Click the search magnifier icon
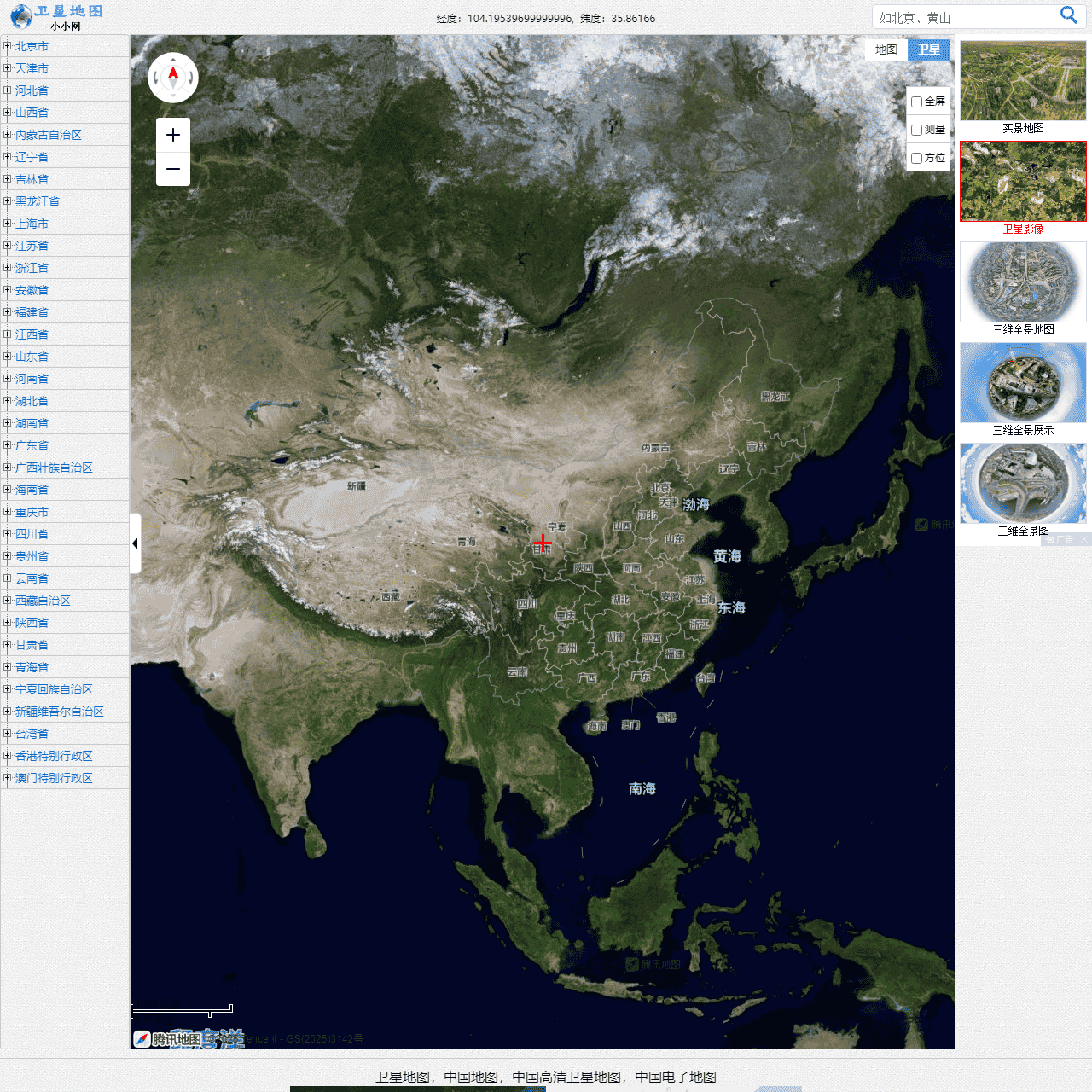1092x1092 pixels. (1068, 15)
